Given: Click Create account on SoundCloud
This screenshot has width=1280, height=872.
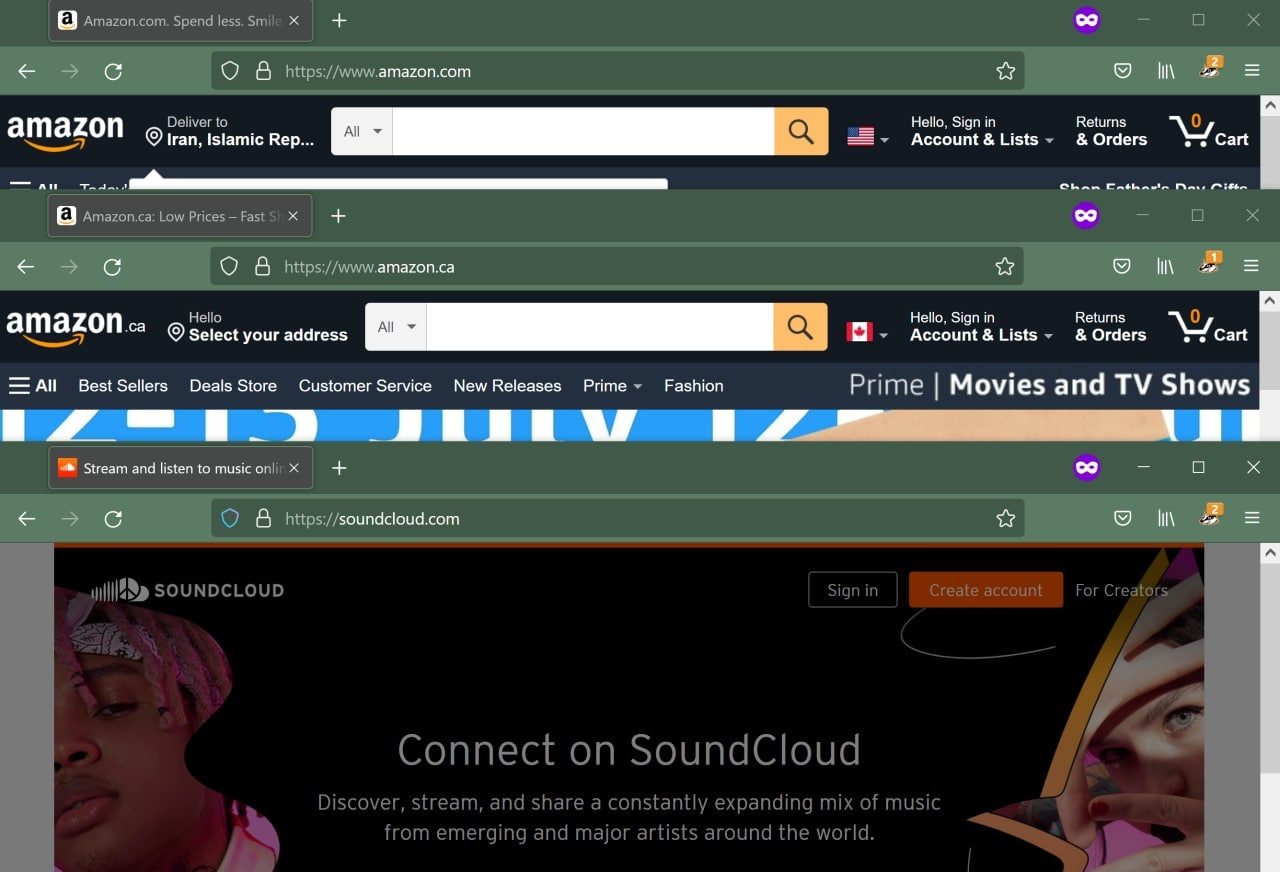Looking at the screenshot, I should 985,590.
